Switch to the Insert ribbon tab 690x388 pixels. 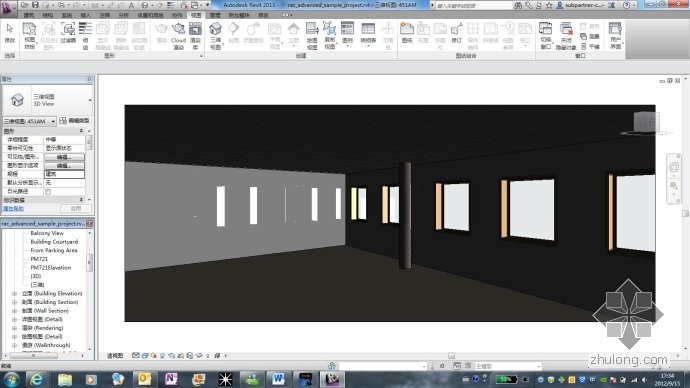click(x=85, y=15)
